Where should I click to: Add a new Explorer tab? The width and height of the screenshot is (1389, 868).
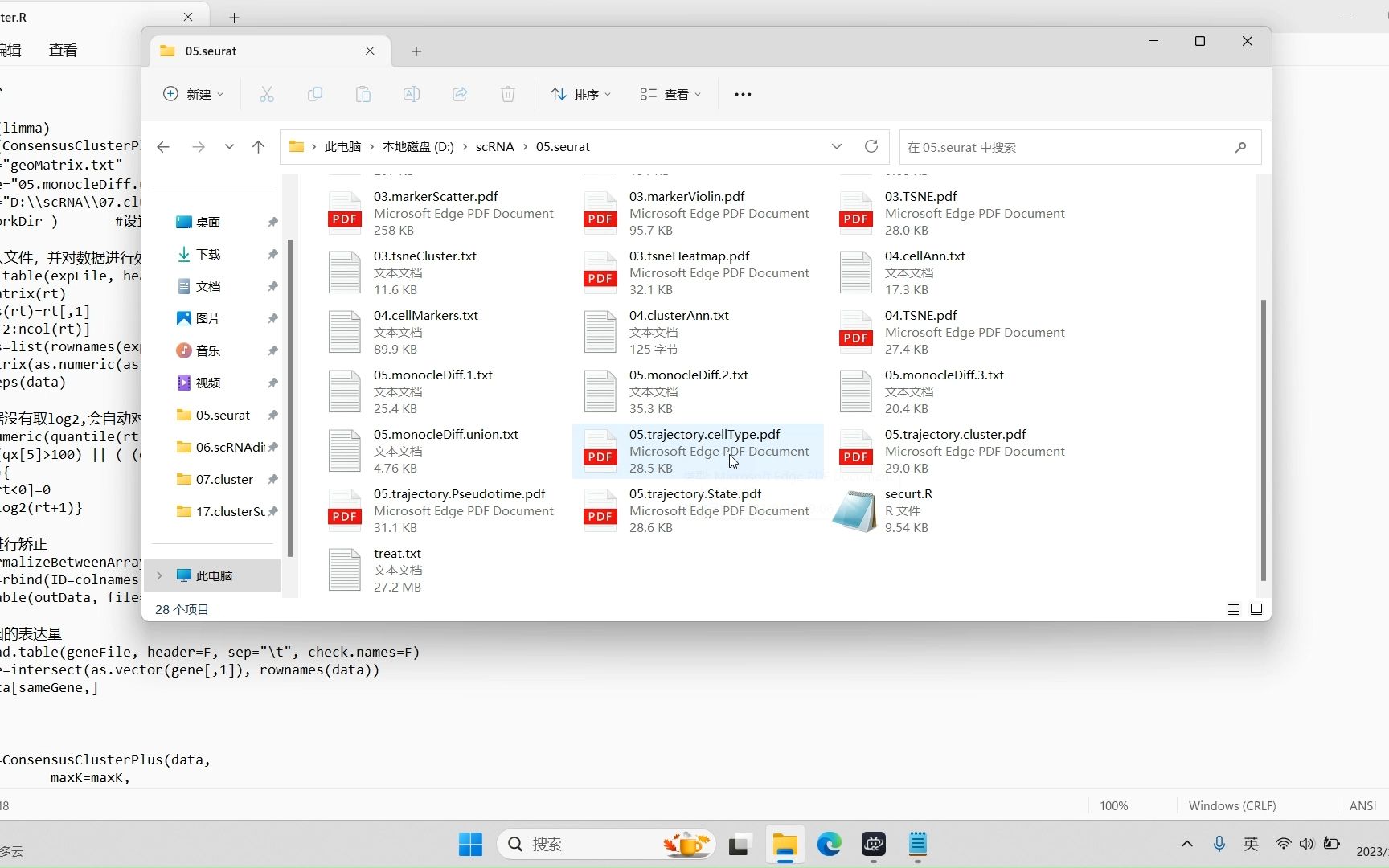click(416, 51)
